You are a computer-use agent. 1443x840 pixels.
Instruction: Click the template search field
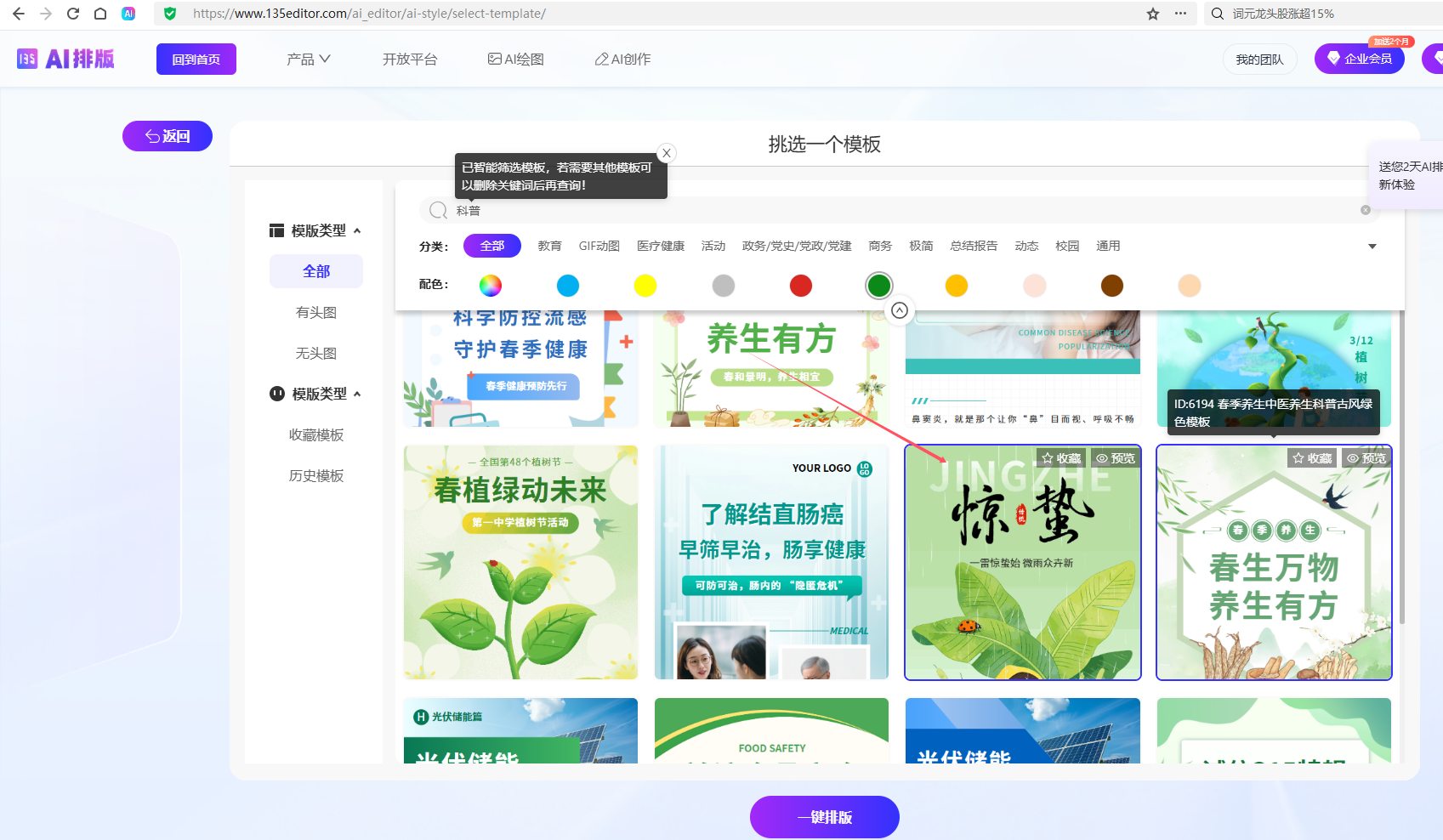pos(900,210)
